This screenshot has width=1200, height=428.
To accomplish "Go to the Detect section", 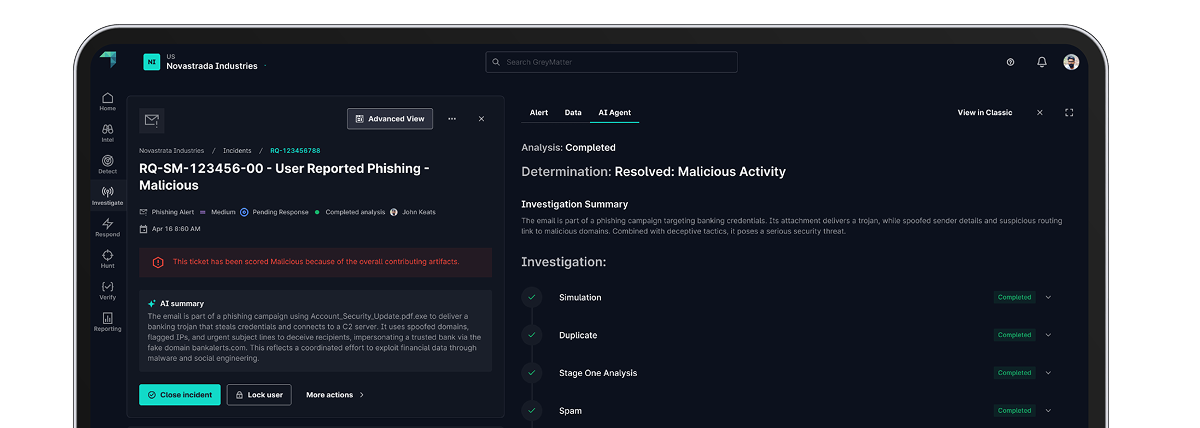I will [107, 164].
